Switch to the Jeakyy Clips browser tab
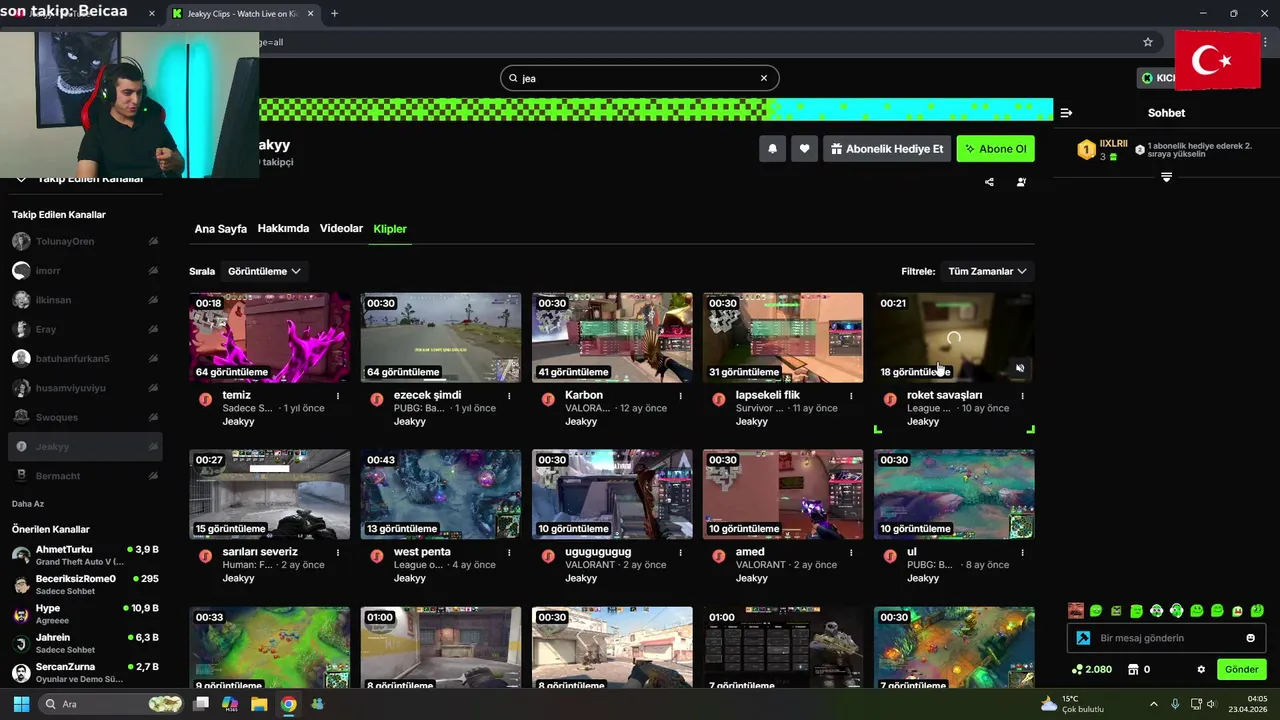1280x720 pixels. coord(243,14)
